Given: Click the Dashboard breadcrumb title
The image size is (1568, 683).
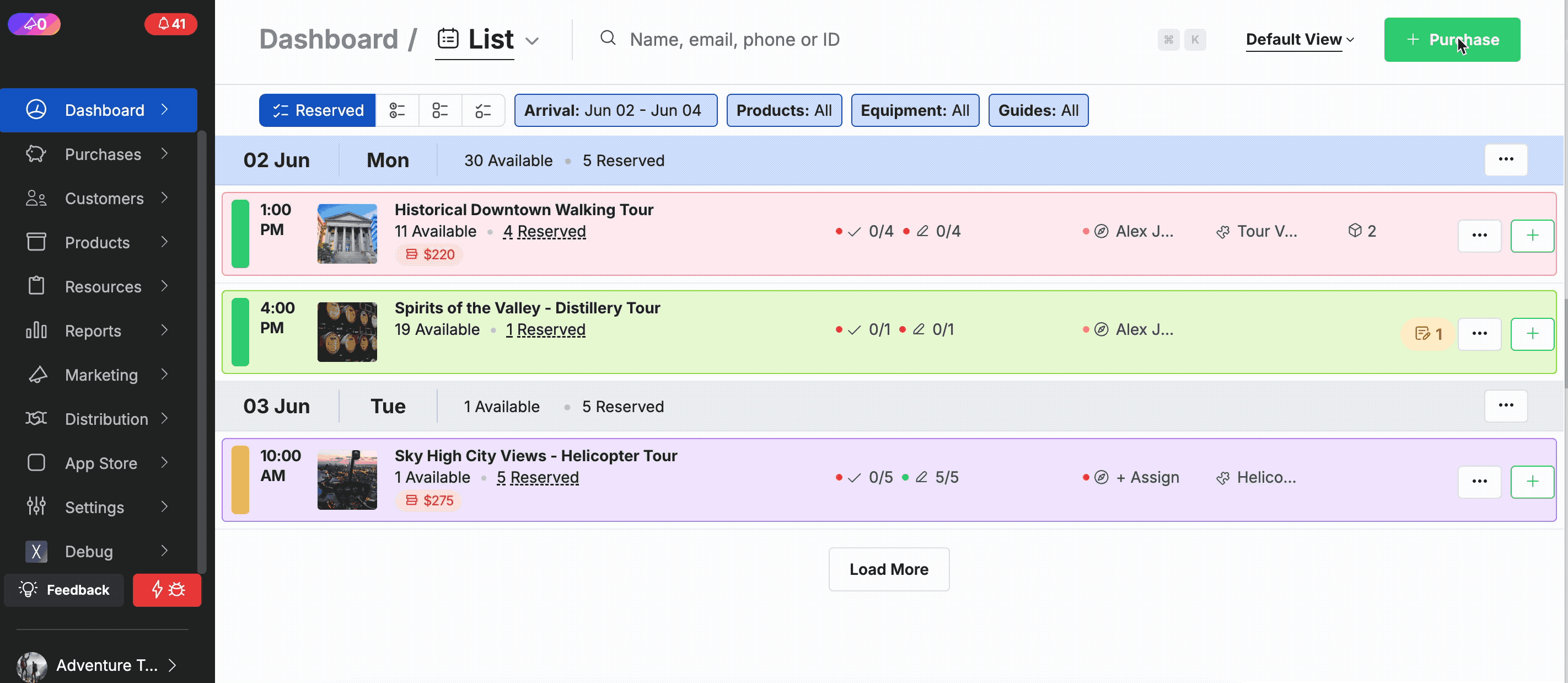Looking at the screenshot, I should 329,39.
